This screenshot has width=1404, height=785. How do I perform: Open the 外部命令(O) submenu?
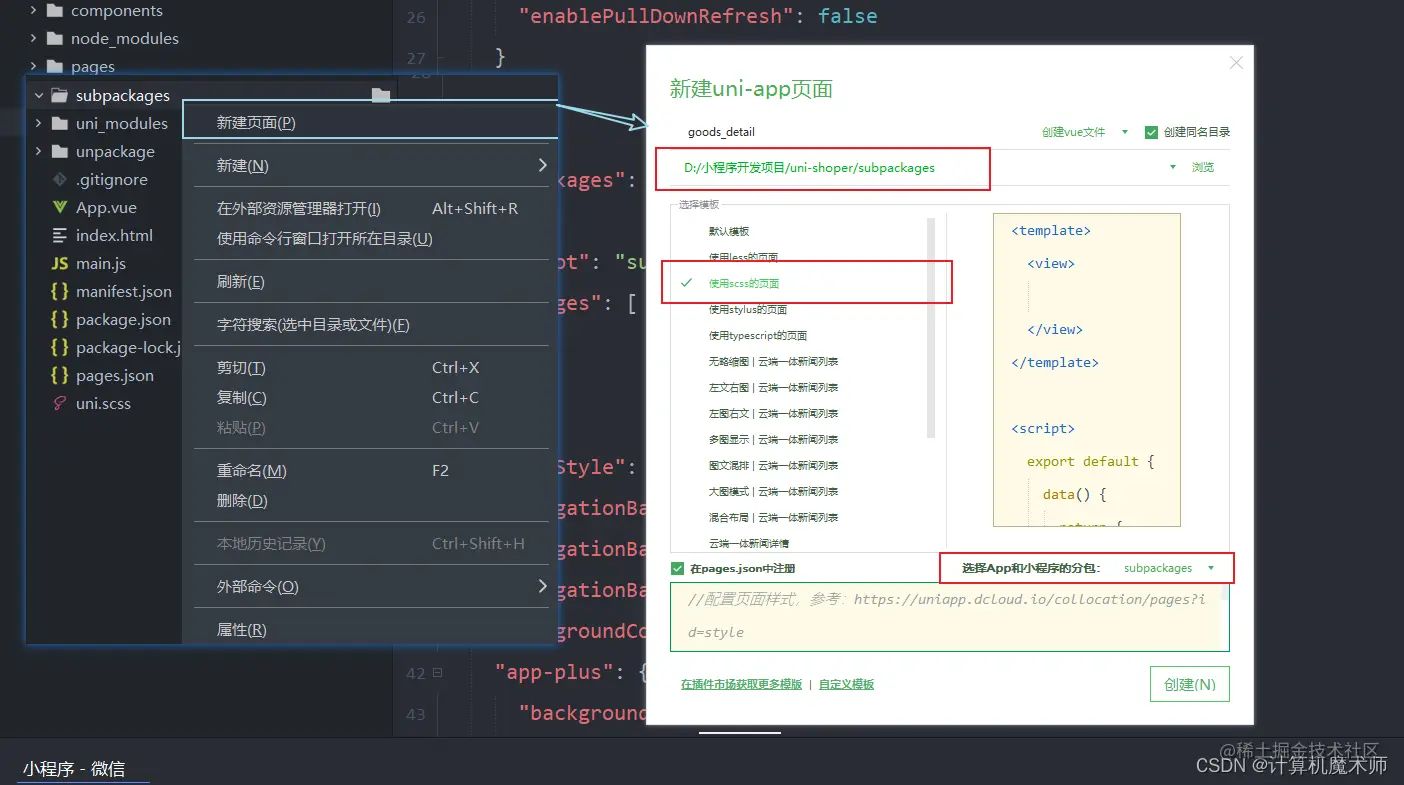click(369, 586)
